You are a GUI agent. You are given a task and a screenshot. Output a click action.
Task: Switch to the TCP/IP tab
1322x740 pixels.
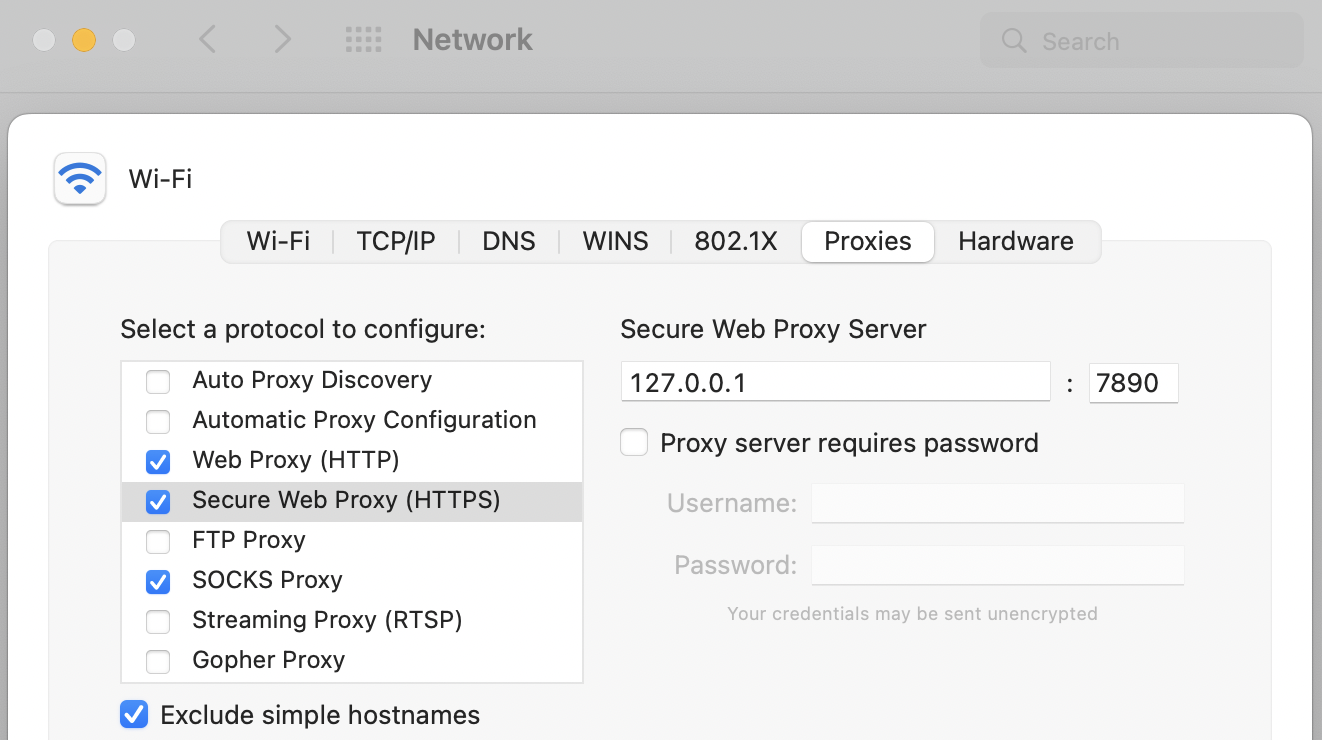tap(395, 241)
